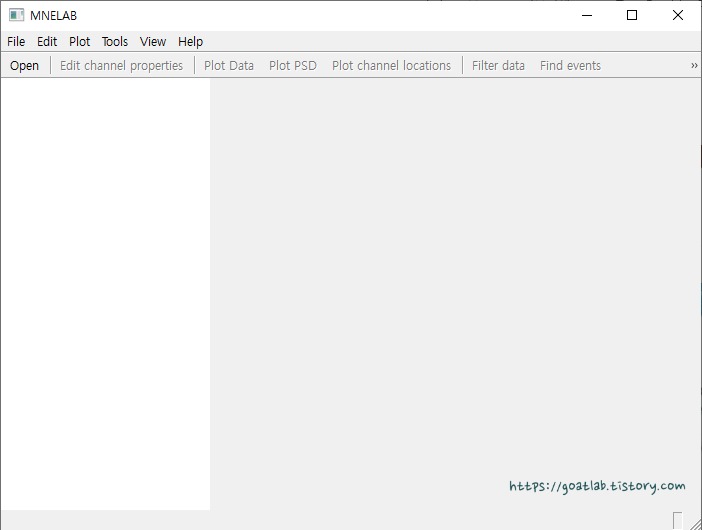
Task: Click Plot Data toolbar button
Action: click(x=229, y=65)
